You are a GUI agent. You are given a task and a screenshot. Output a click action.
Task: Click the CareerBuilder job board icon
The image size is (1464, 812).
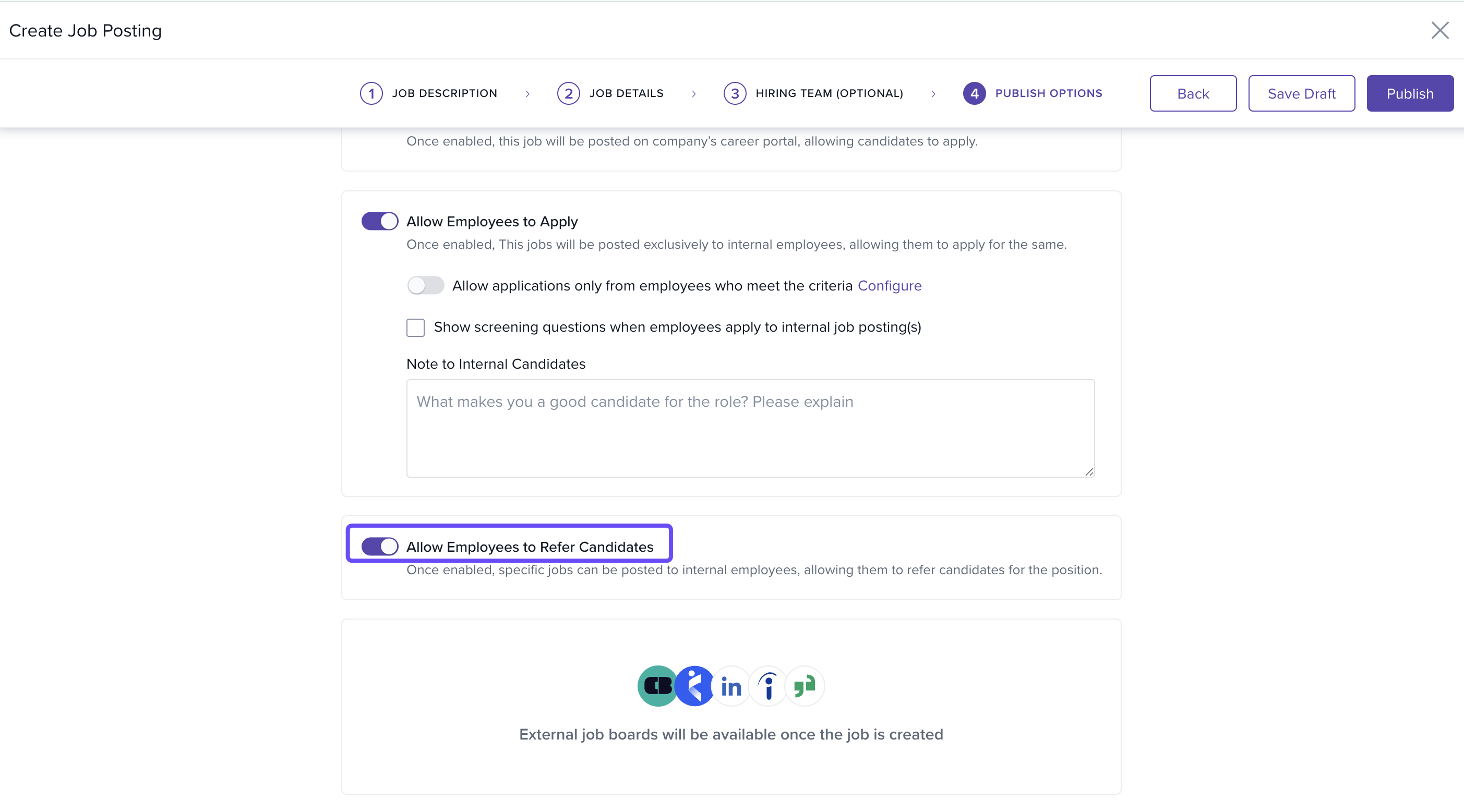pyautogui.click(x=657, y=686)
